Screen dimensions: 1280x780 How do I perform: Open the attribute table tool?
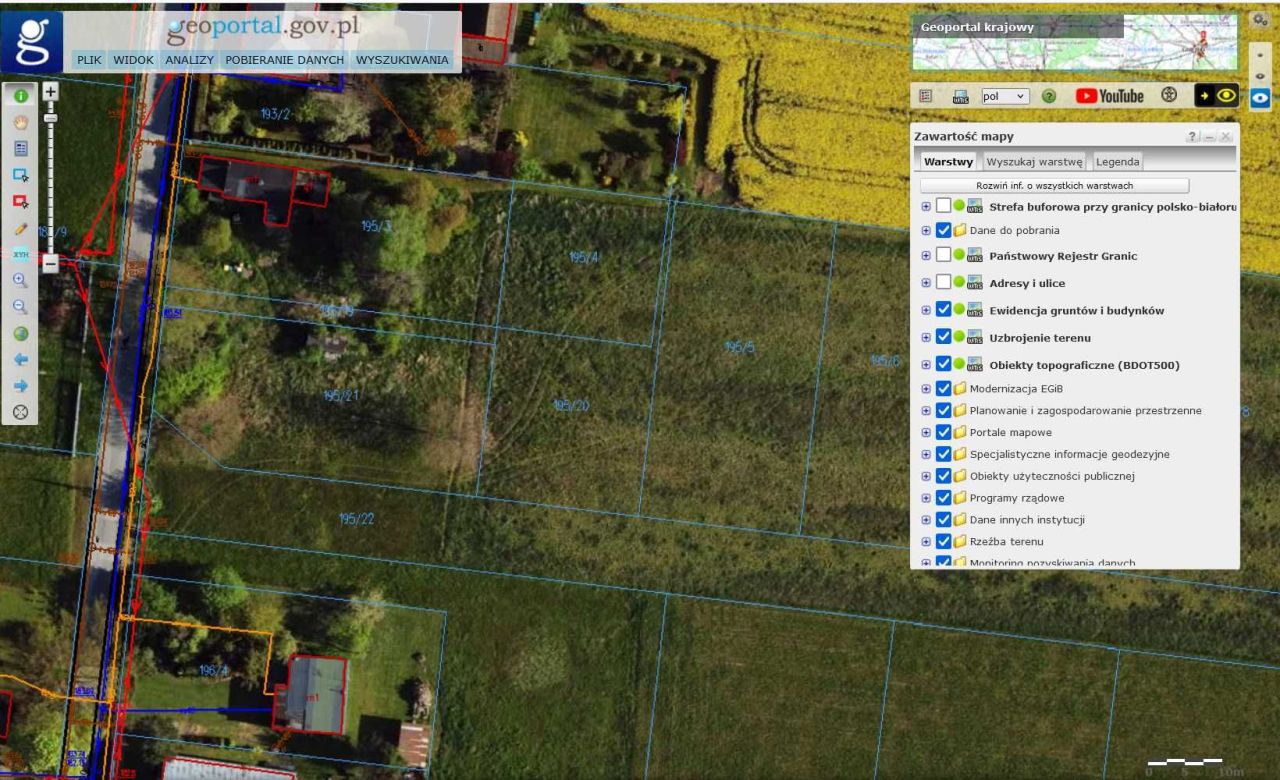(20, 148)
